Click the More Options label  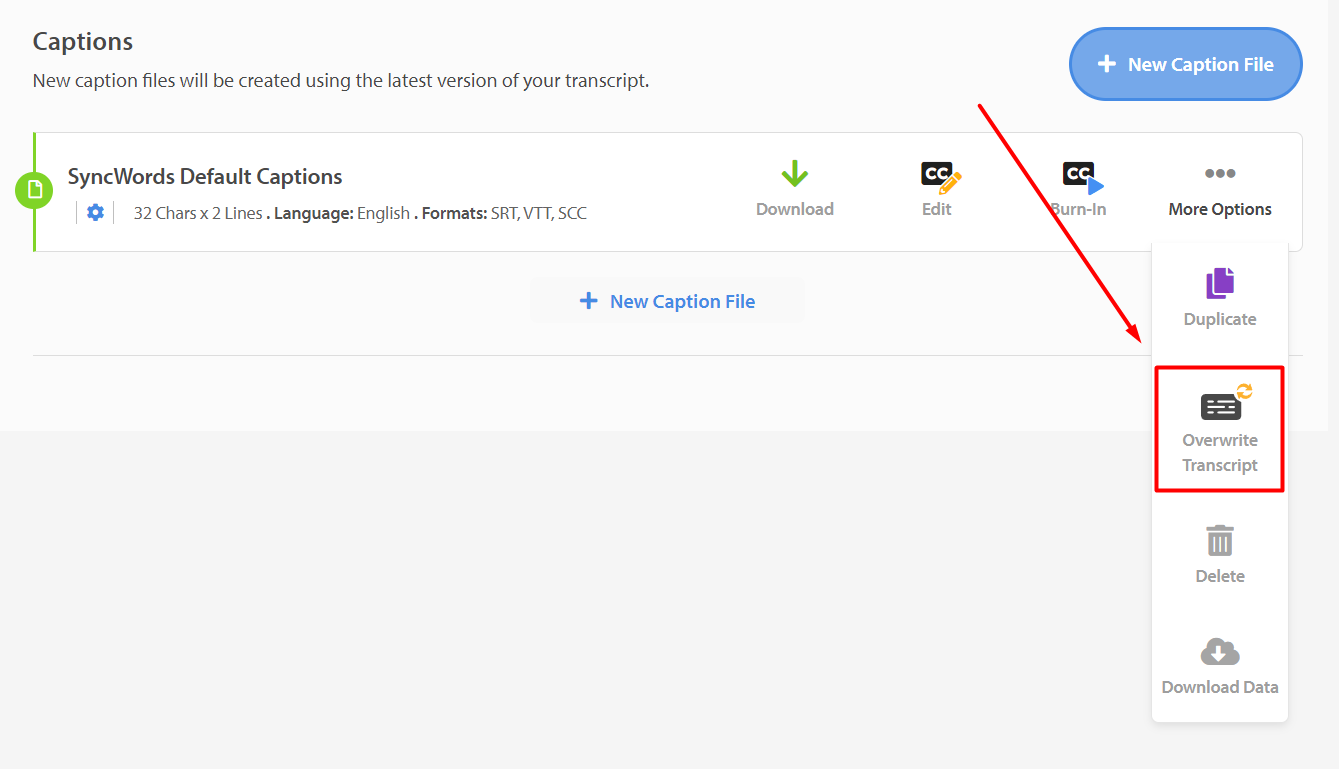click(1220, 209)
